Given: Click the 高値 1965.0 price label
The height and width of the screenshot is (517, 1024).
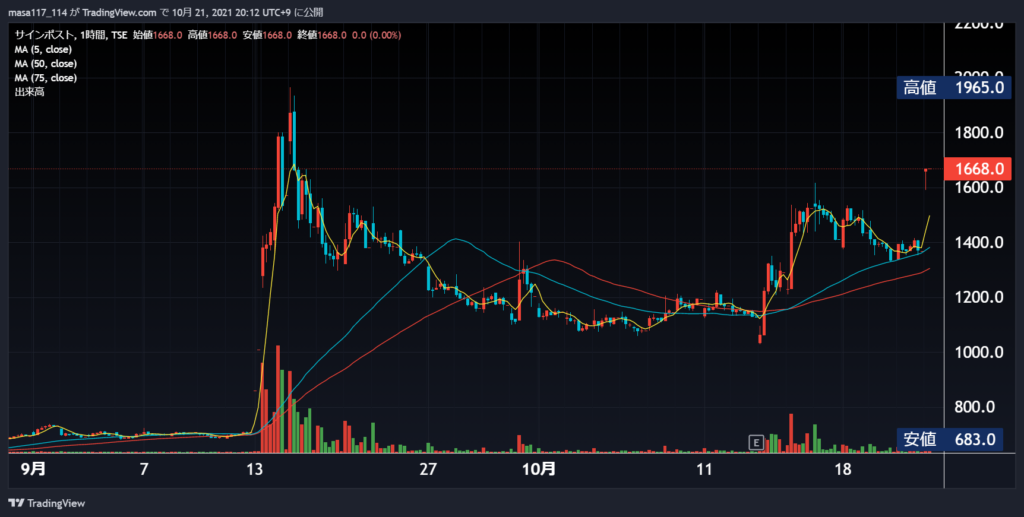Looking at the screenshot, I should [x=953, y=87].
